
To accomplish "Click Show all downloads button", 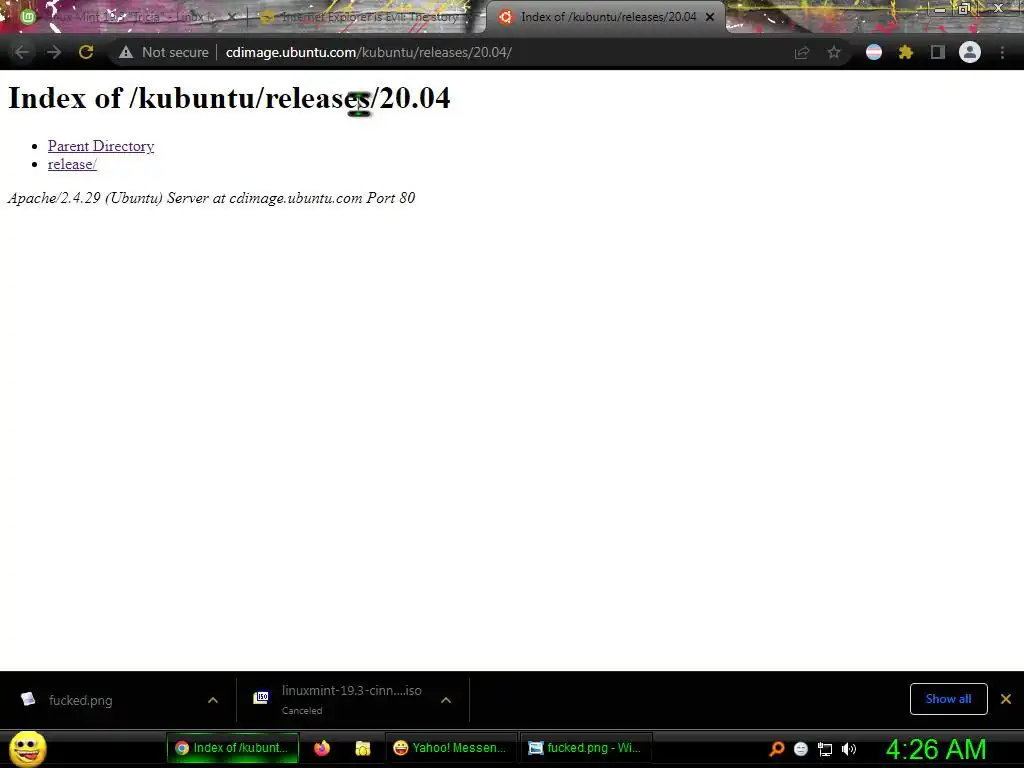I will [x=948, y=699].
